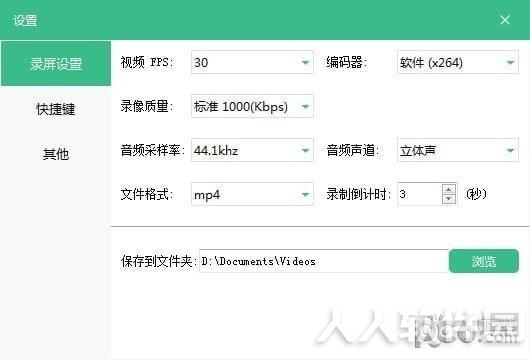The image size is (530, 360).
Task: Increase 录制倒计时 with the up arrow
Action: tap(449, 190)
